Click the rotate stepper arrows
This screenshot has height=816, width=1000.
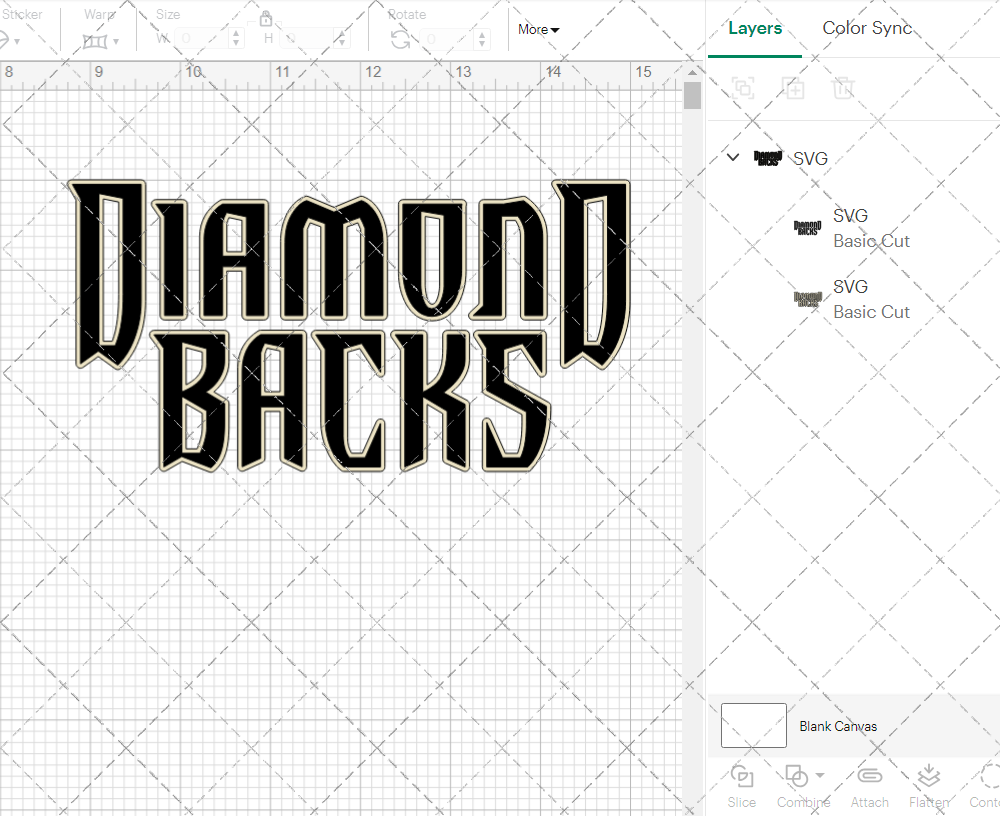pos(482,39)
